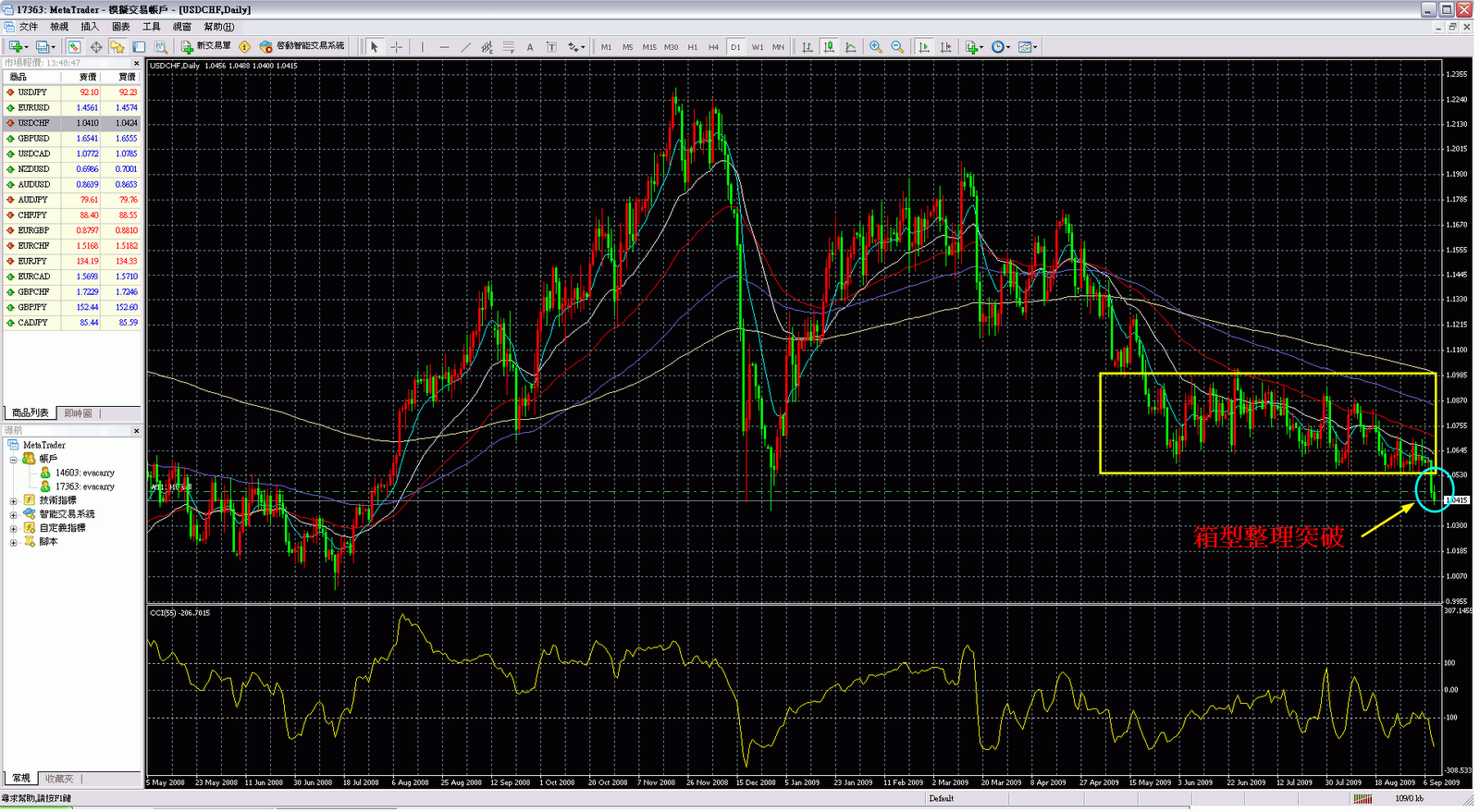The image size is (1480, 812).
Task: Switch to line chart display
Action: click(851, 46)
